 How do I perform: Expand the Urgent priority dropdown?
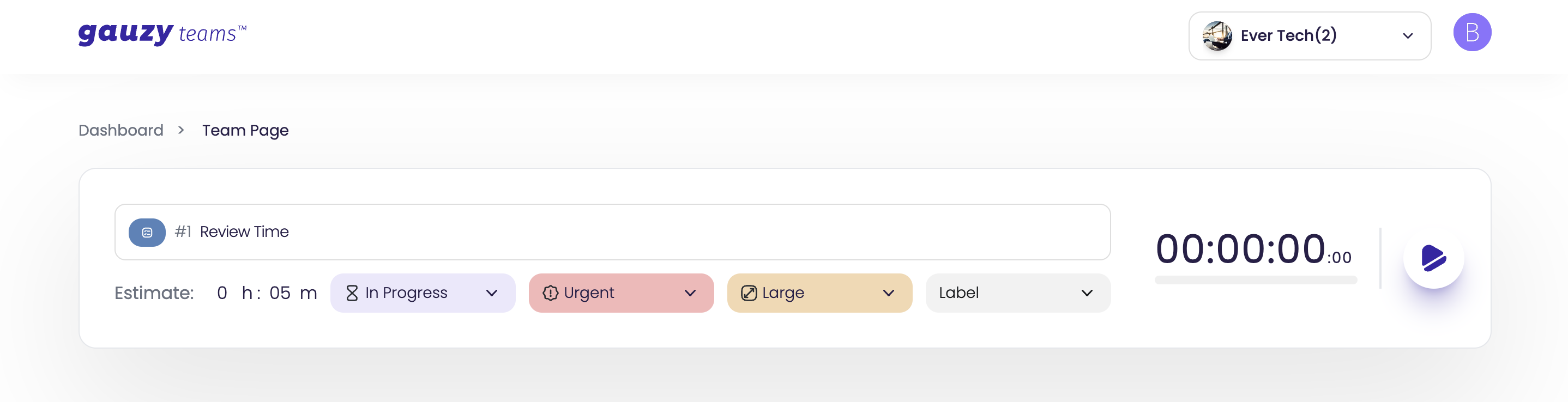tap(690, 293)
